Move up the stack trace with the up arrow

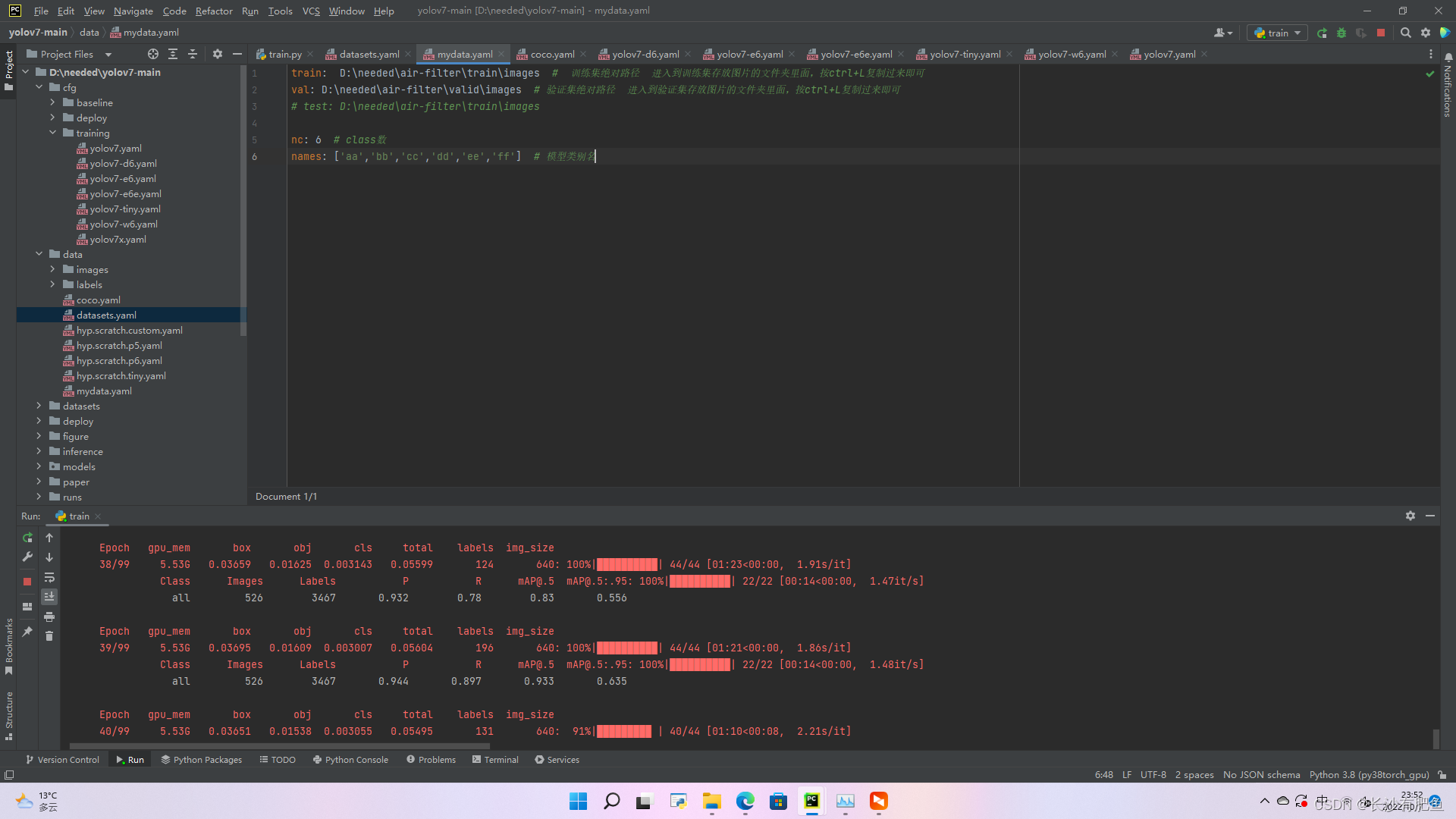click(49, 538)
